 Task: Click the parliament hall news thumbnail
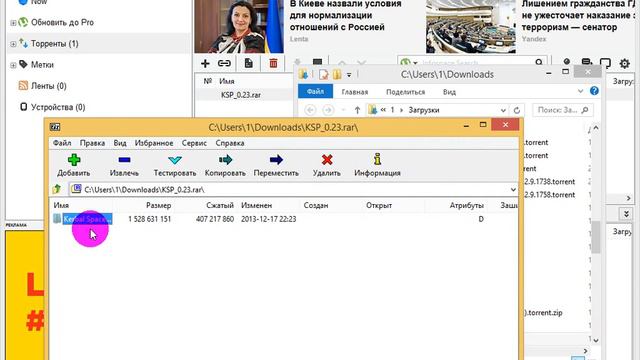pos(471,27)
